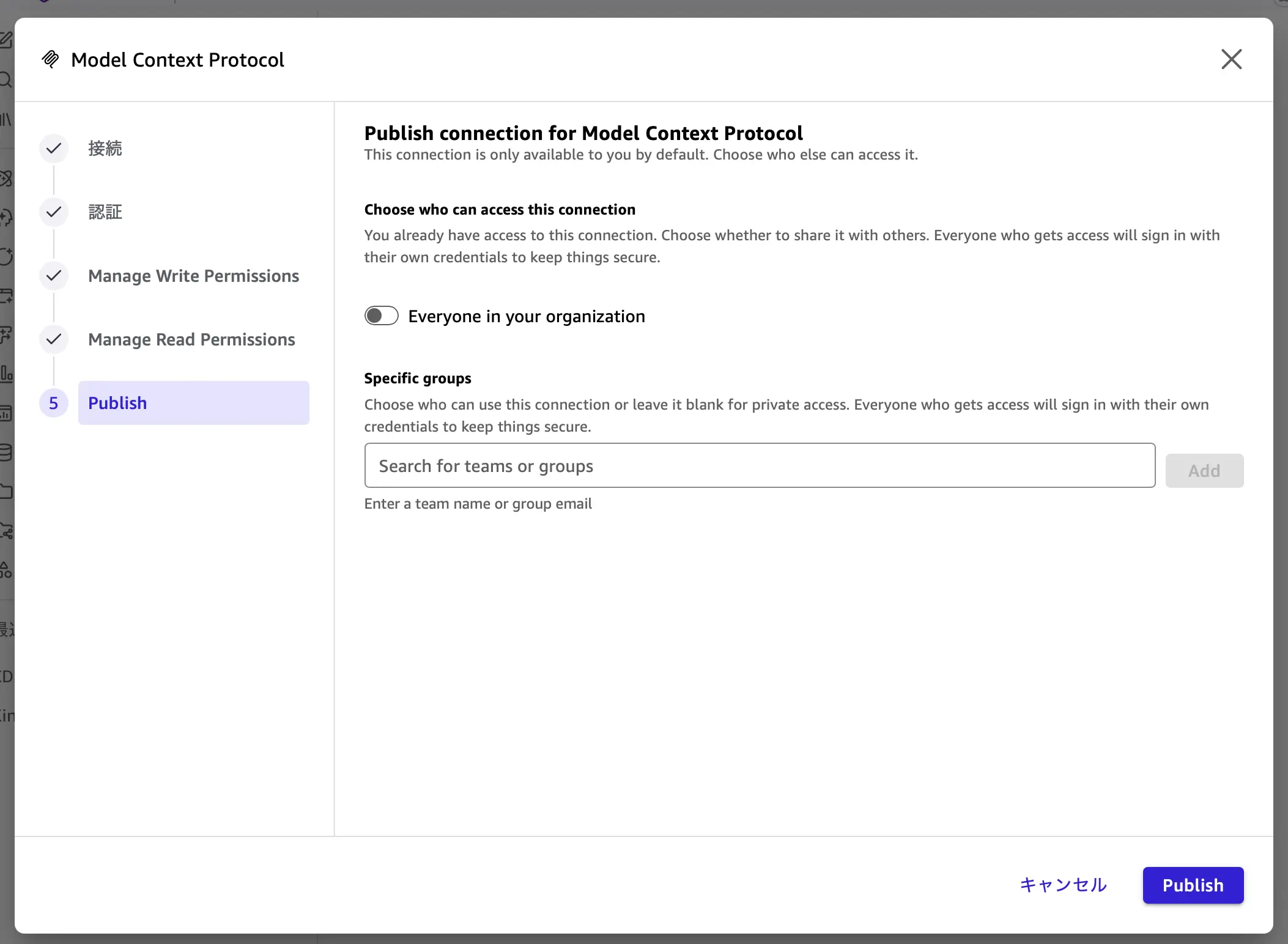Click the 'Specific groups' heading

click(418, 378)
